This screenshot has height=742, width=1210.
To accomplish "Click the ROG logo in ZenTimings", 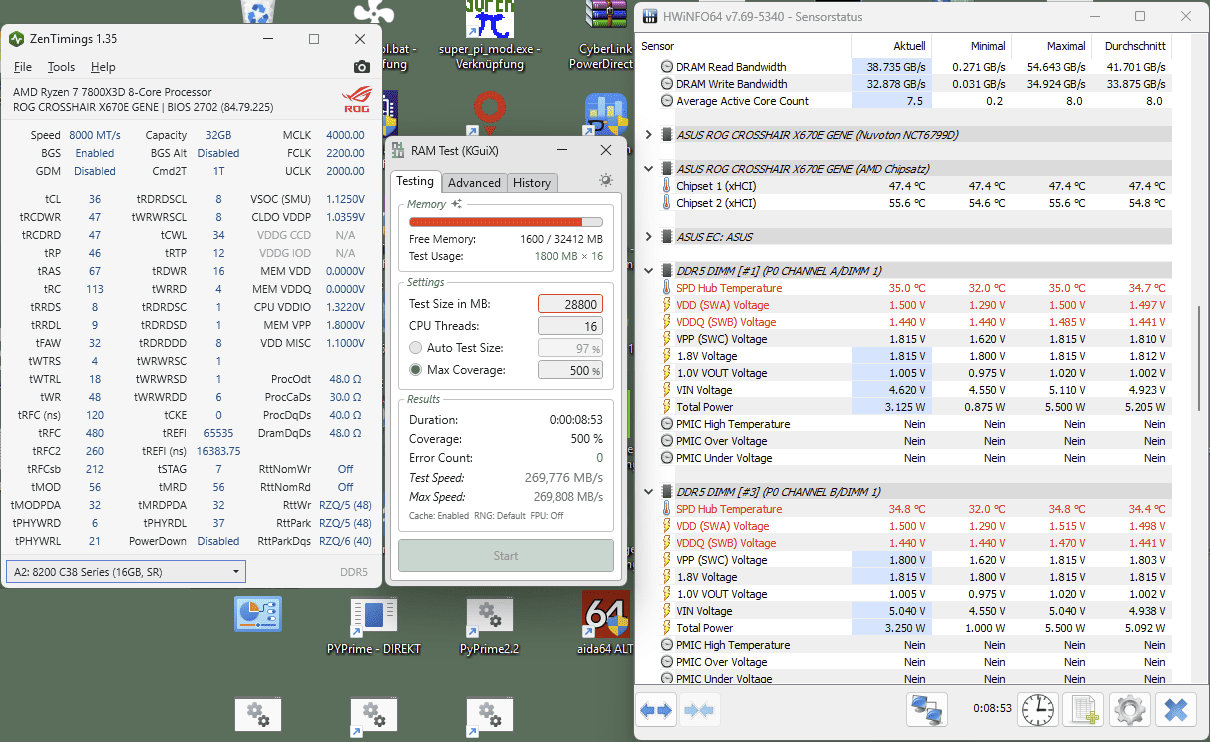I will pyautogui.click(x=356, y=101).
